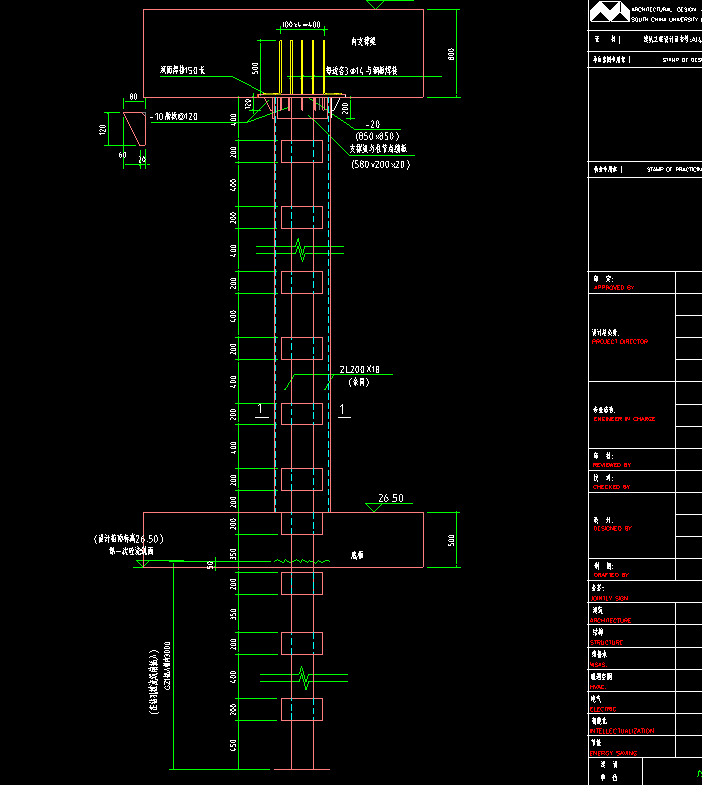Click the REVIEWED BY label
The width and height of the screenshot is (702, 785).
pyautogui.click(x=612, y=465)
